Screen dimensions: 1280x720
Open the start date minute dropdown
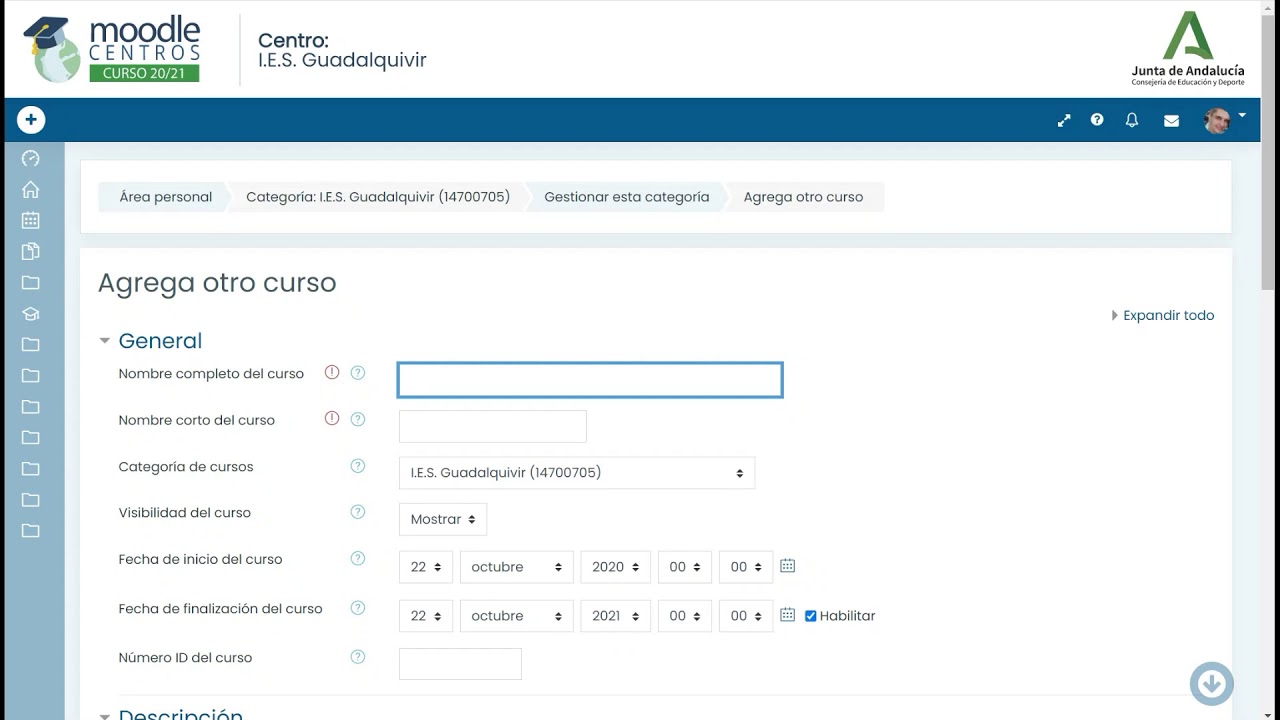[x=746, y=567]
